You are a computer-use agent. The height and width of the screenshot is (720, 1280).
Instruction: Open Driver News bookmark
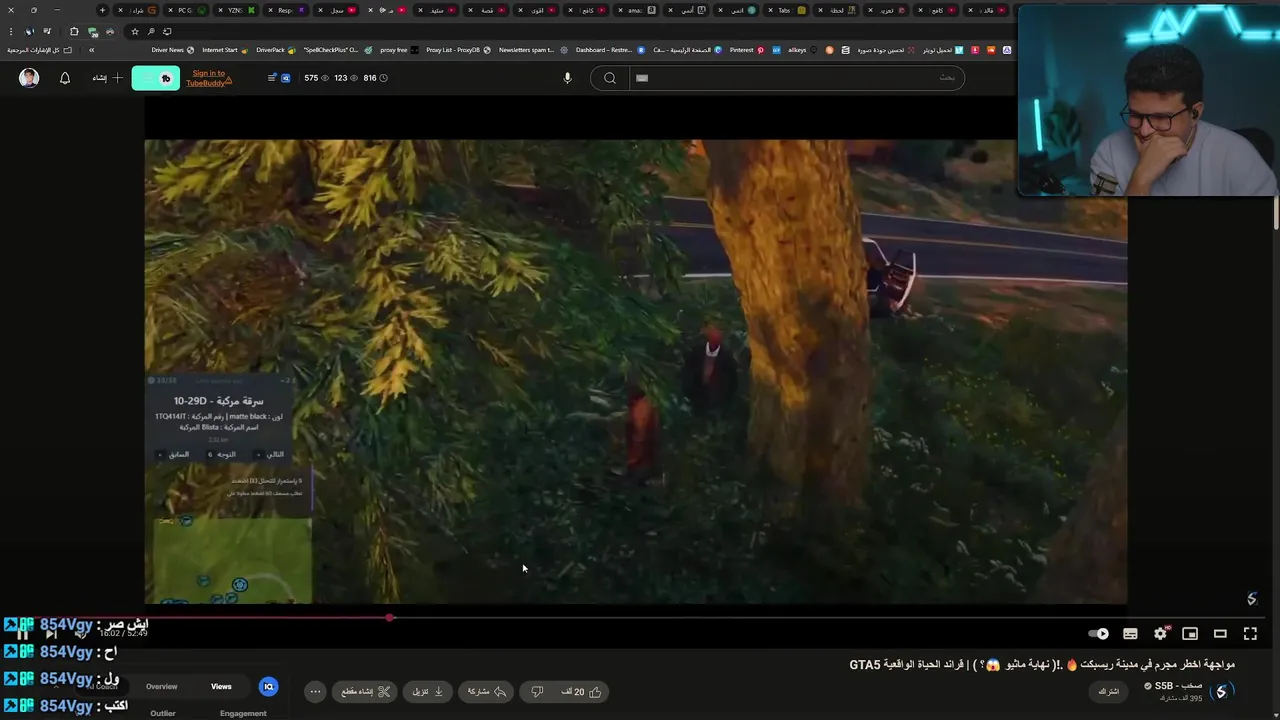pos(172,50)
